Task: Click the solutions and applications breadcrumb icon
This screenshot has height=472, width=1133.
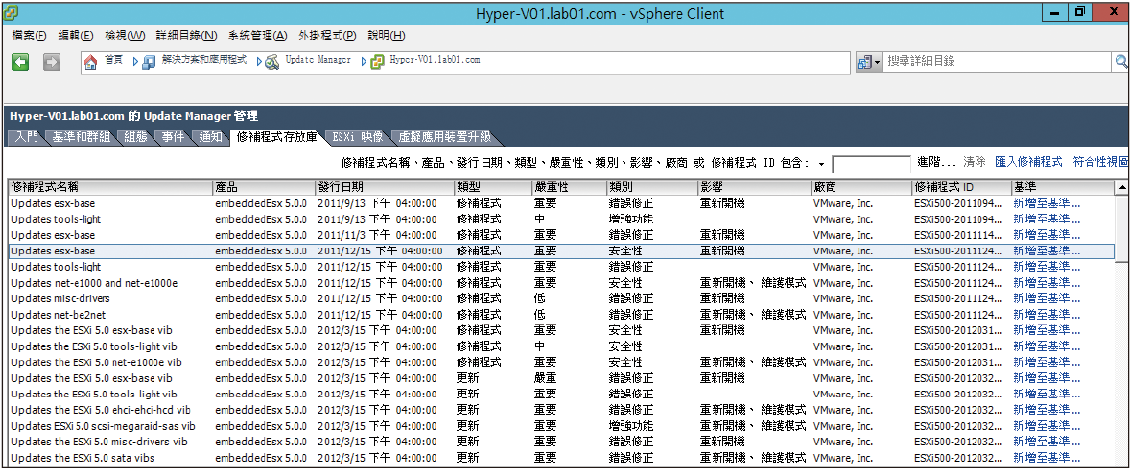Action: [148, 62]
